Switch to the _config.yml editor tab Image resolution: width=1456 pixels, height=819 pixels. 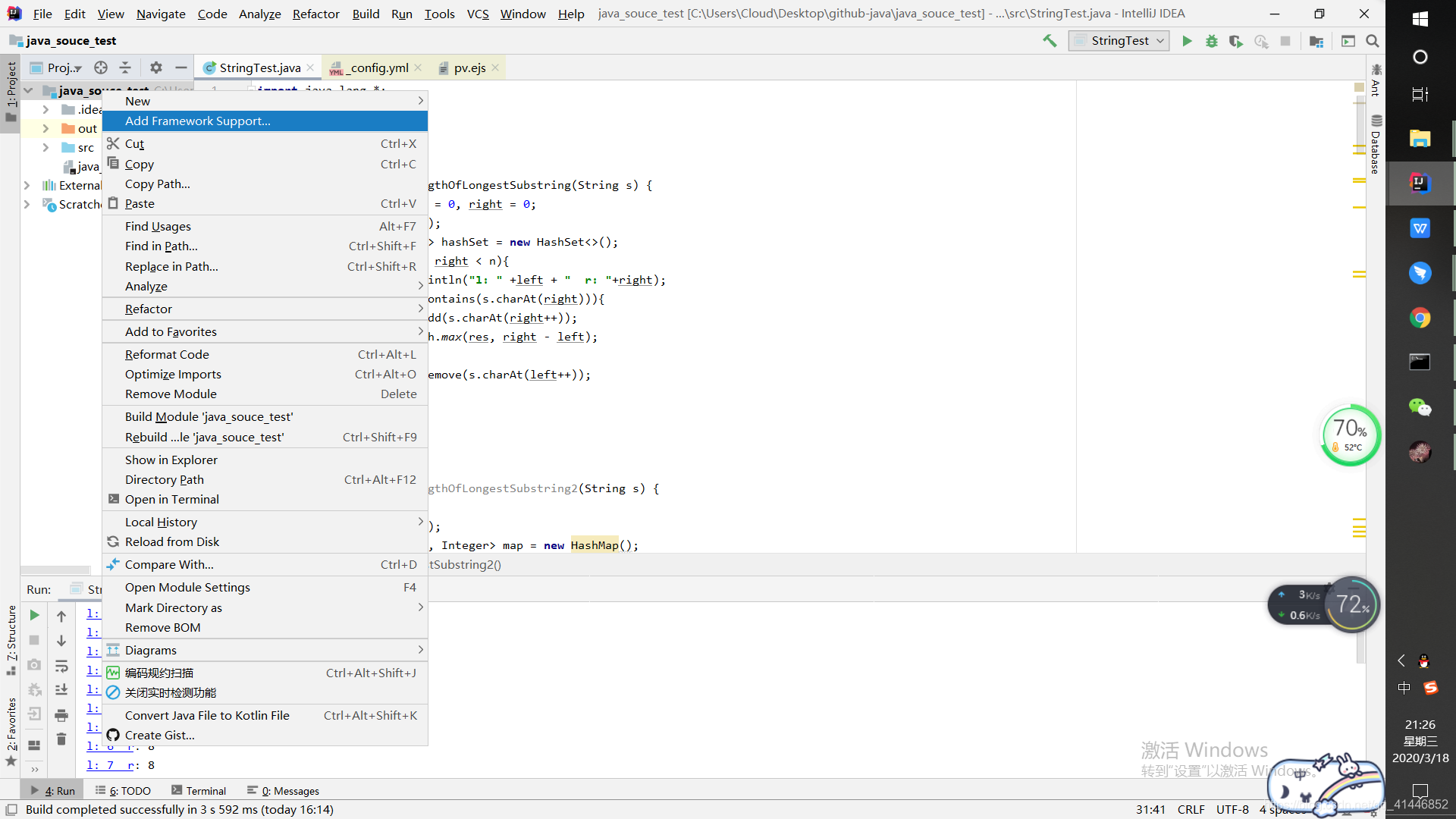click(379, 68)
